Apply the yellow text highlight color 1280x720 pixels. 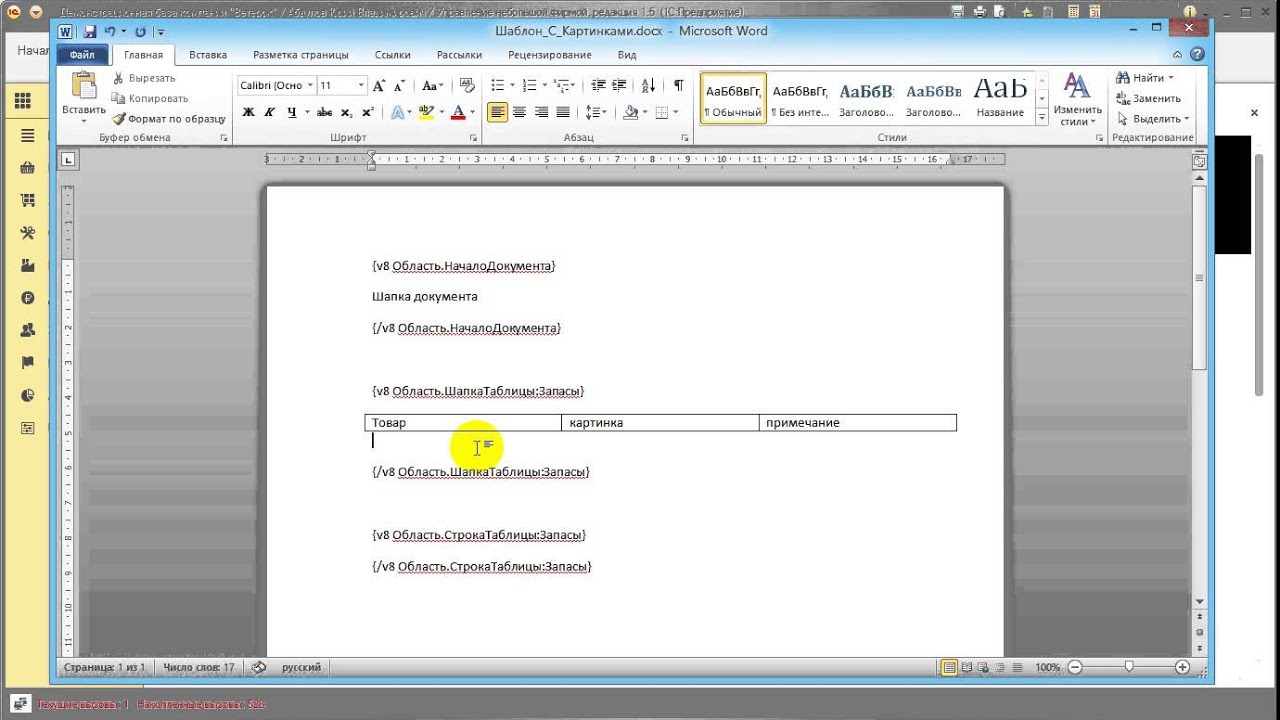428,112
